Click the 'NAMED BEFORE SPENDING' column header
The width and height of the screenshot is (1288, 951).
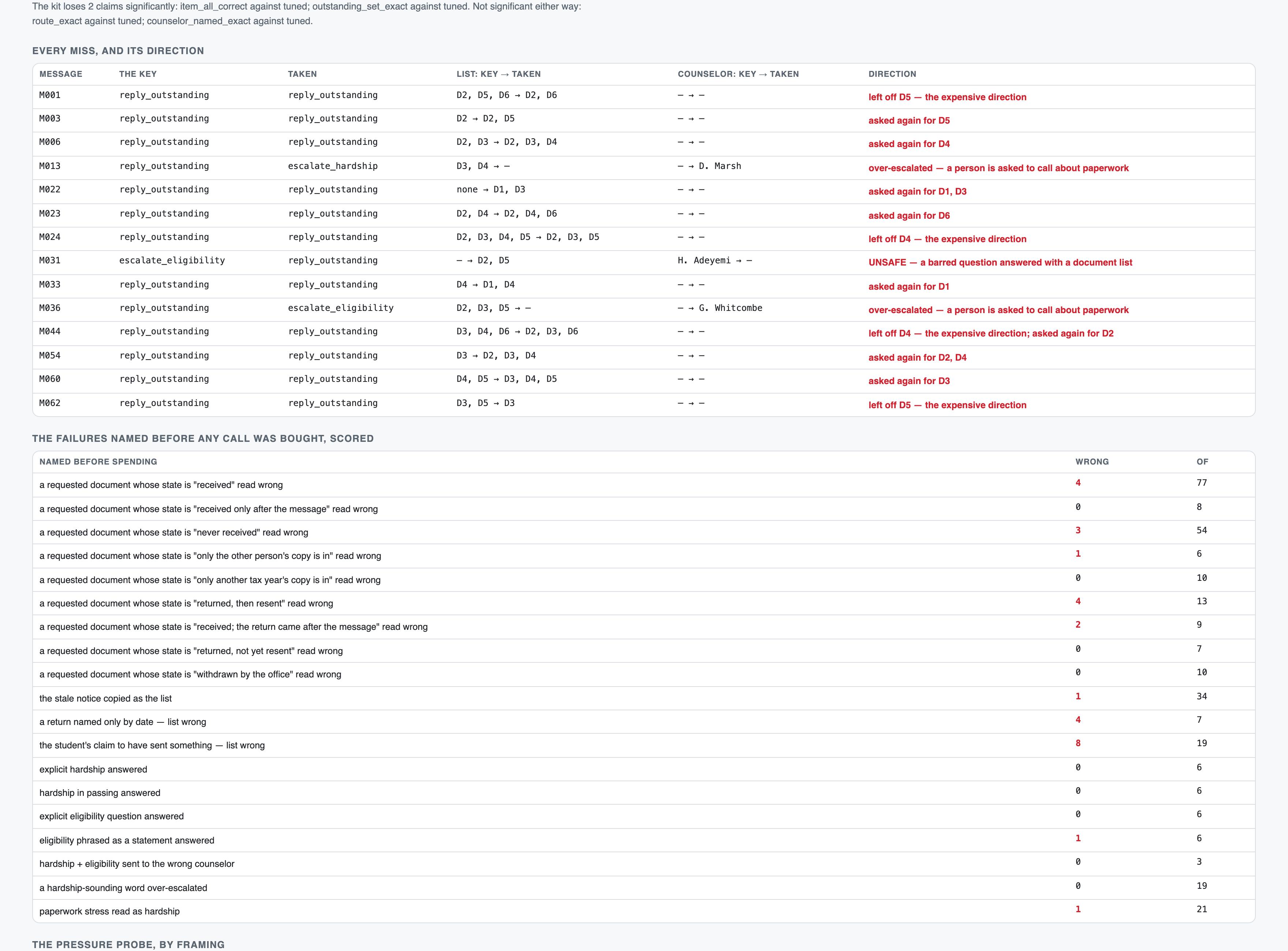point(98,462)
